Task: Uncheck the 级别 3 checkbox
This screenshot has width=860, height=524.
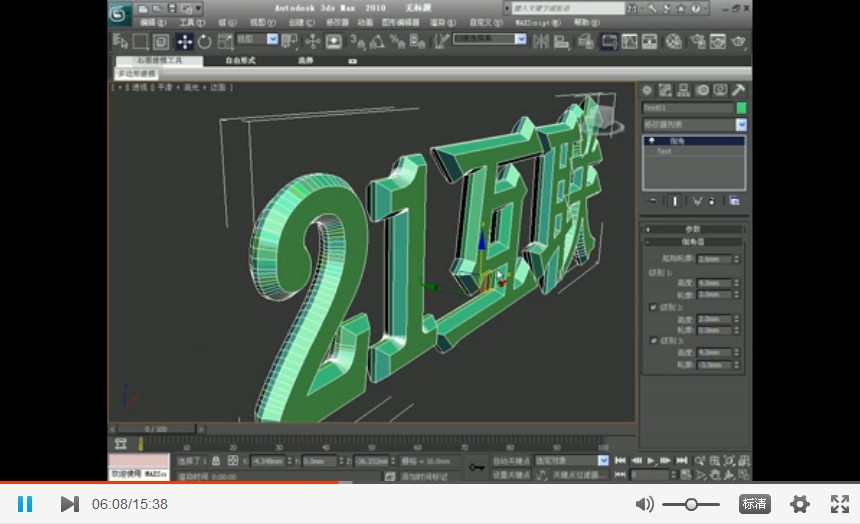Action: (x=653, y=341)
